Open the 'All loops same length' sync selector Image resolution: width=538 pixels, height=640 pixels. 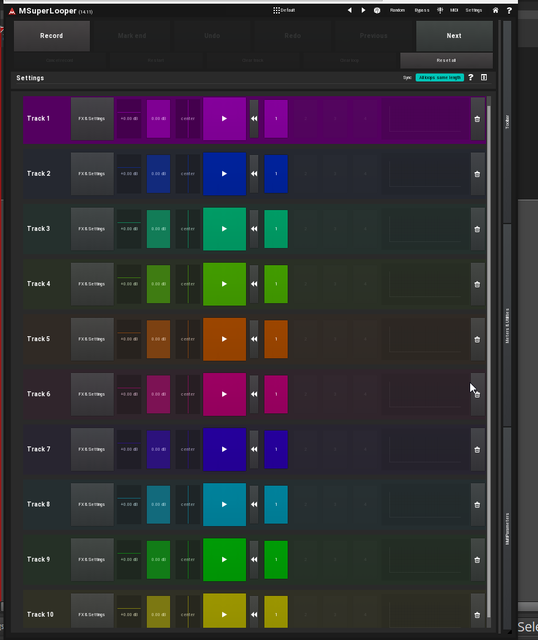point(440,78)
